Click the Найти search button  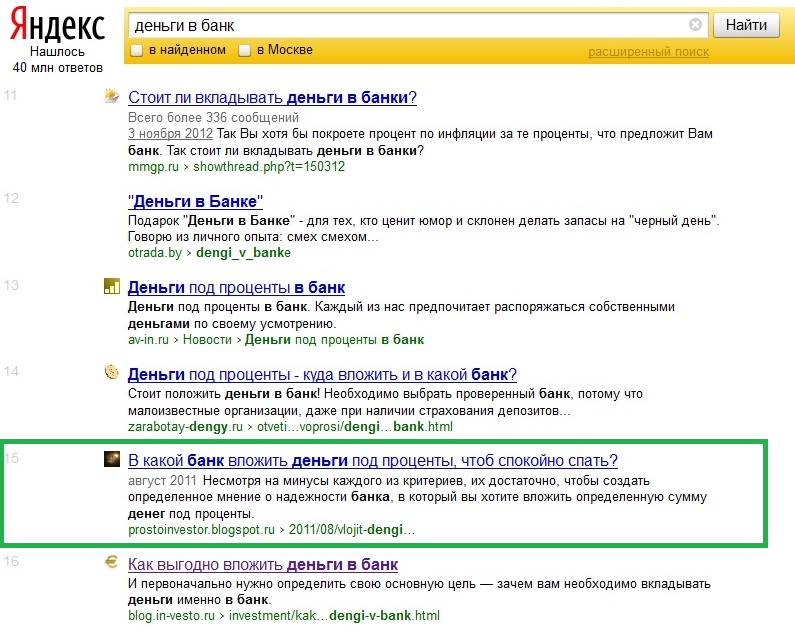click(746, 25)
